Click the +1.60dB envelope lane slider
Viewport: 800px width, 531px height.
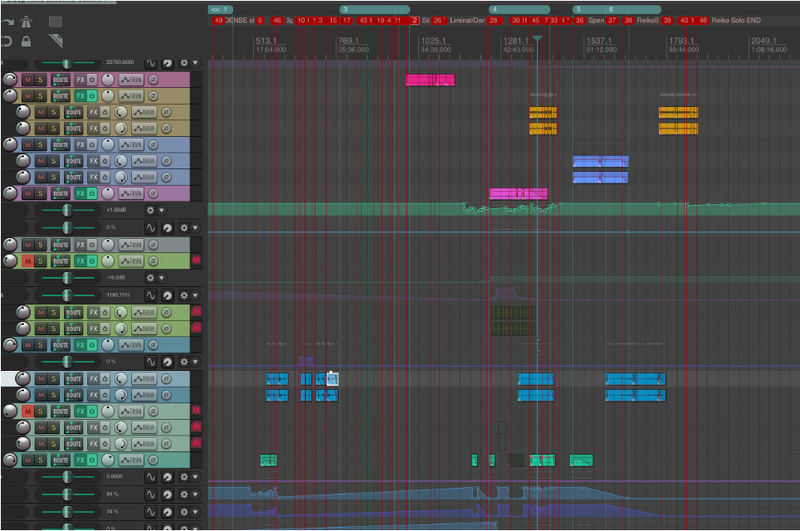coord(67,211)
